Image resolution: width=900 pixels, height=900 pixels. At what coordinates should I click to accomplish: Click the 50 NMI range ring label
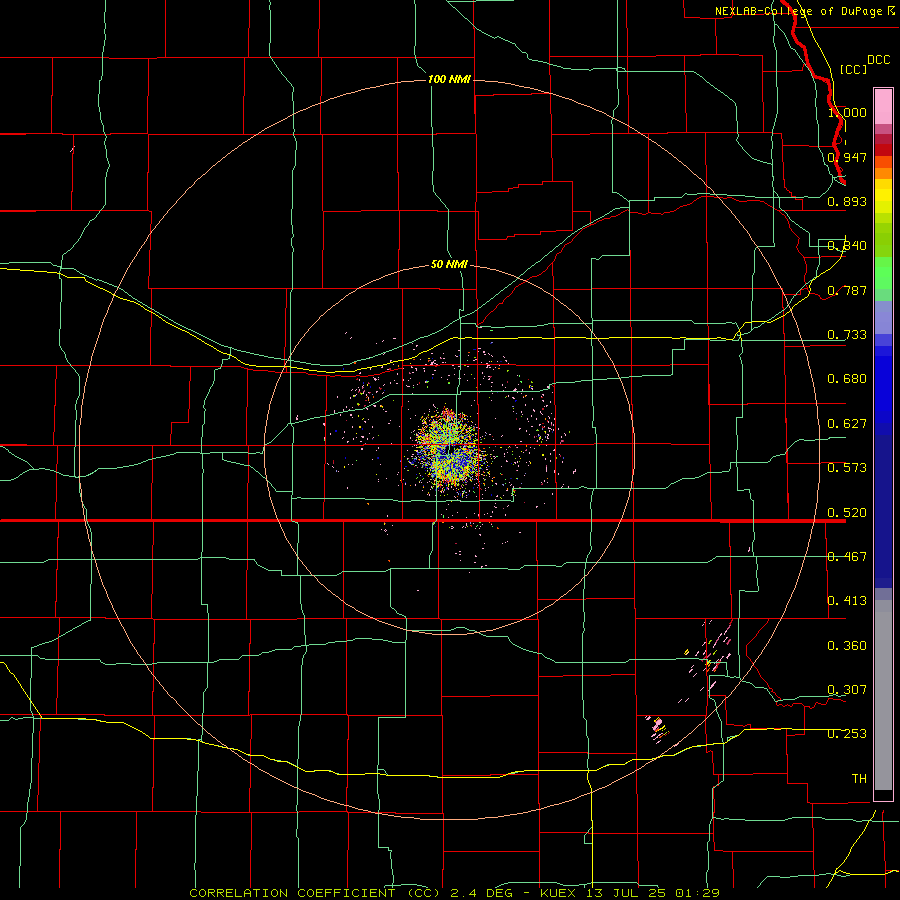tap(449, 264)
